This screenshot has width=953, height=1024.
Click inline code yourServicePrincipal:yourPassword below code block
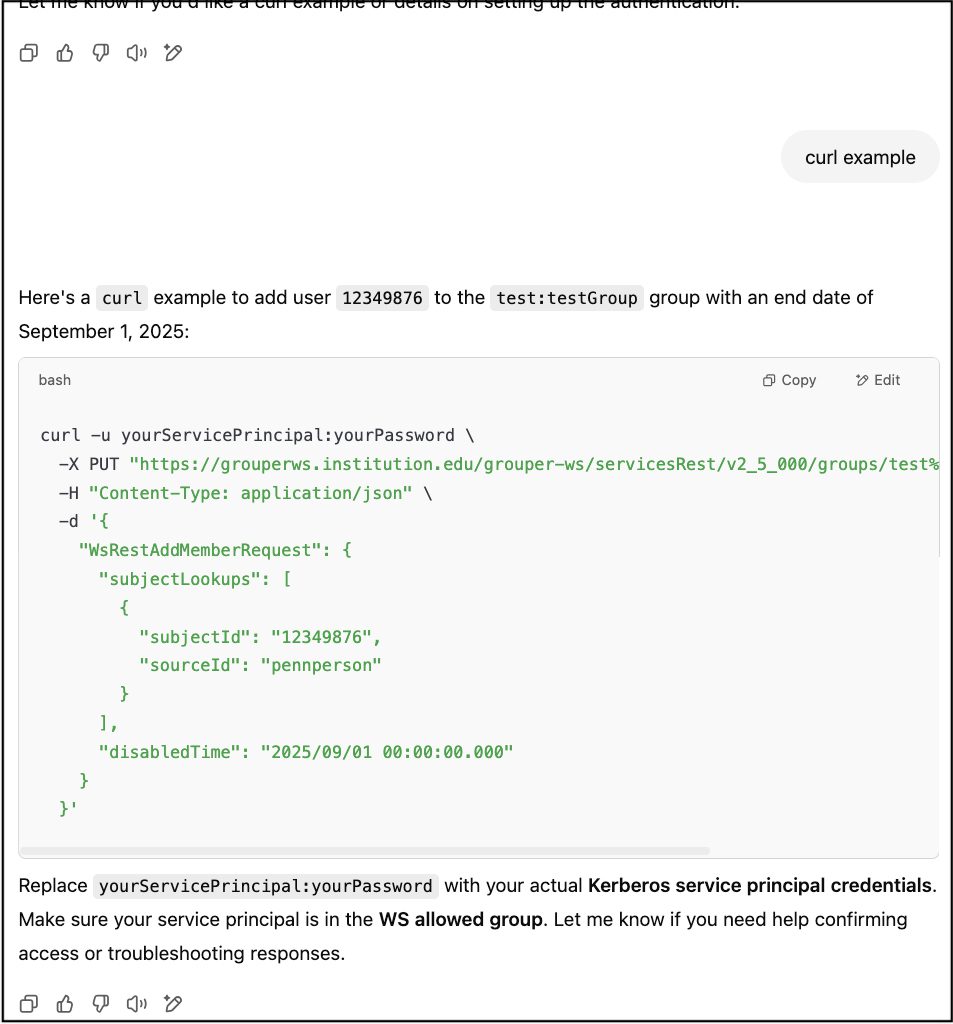tap(266, 886)
